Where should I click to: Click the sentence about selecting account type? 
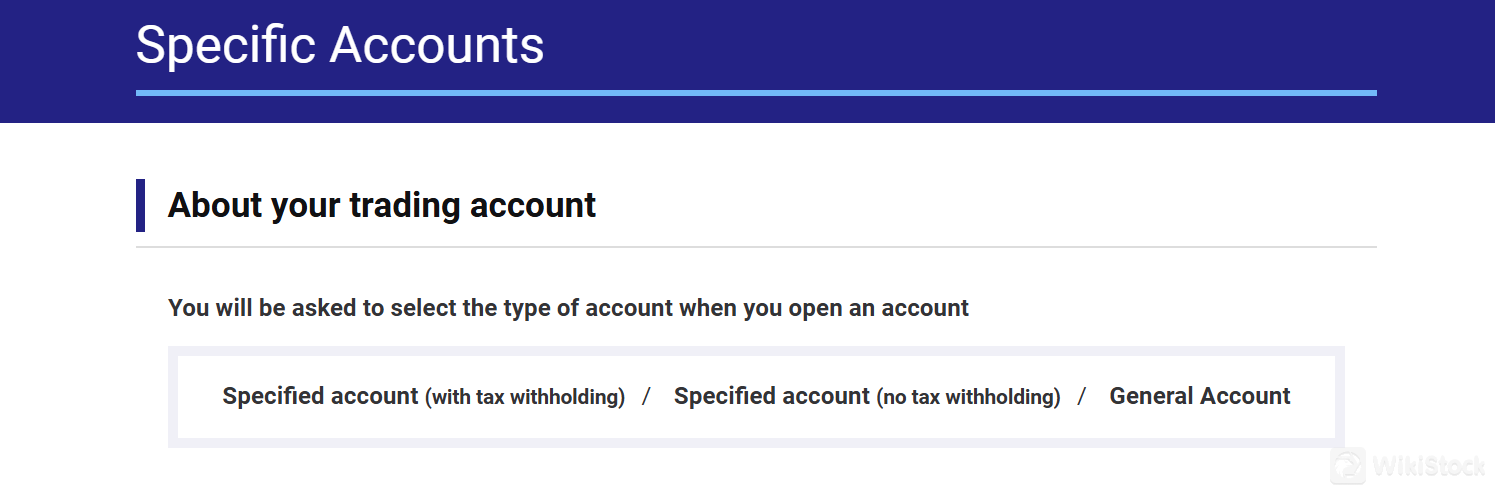point(569,308)
